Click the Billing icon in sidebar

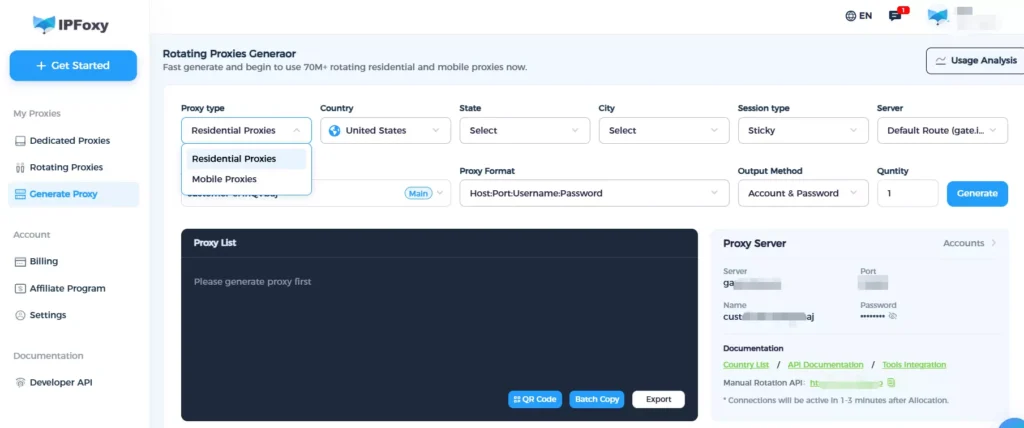pyautogui.click(x=20, y=261)
